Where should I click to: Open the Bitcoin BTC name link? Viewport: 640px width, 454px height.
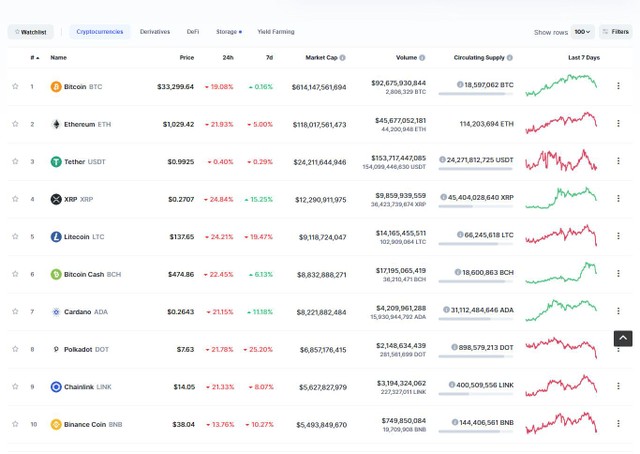click(83, 87)
